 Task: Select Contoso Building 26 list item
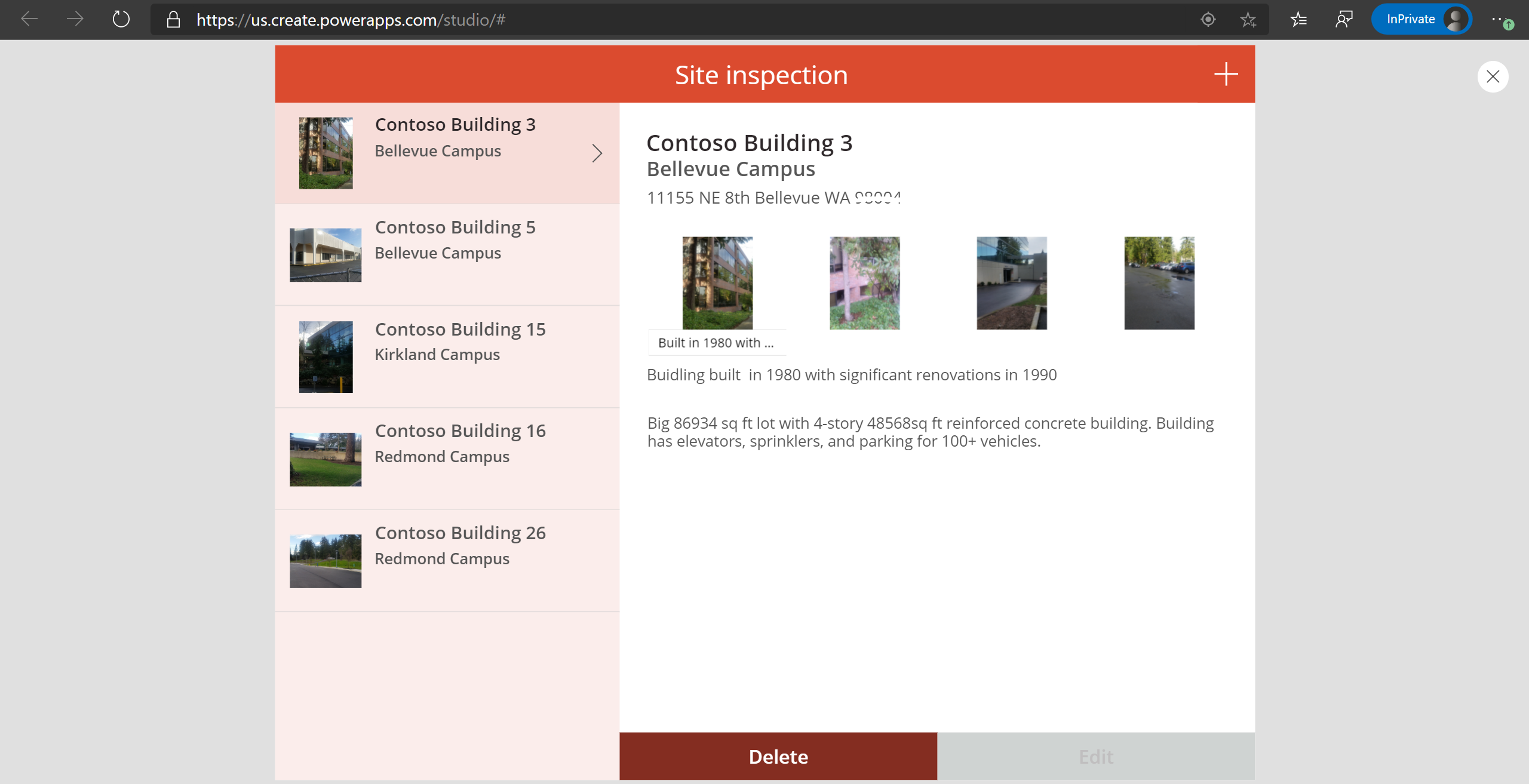tap(447, 561)
